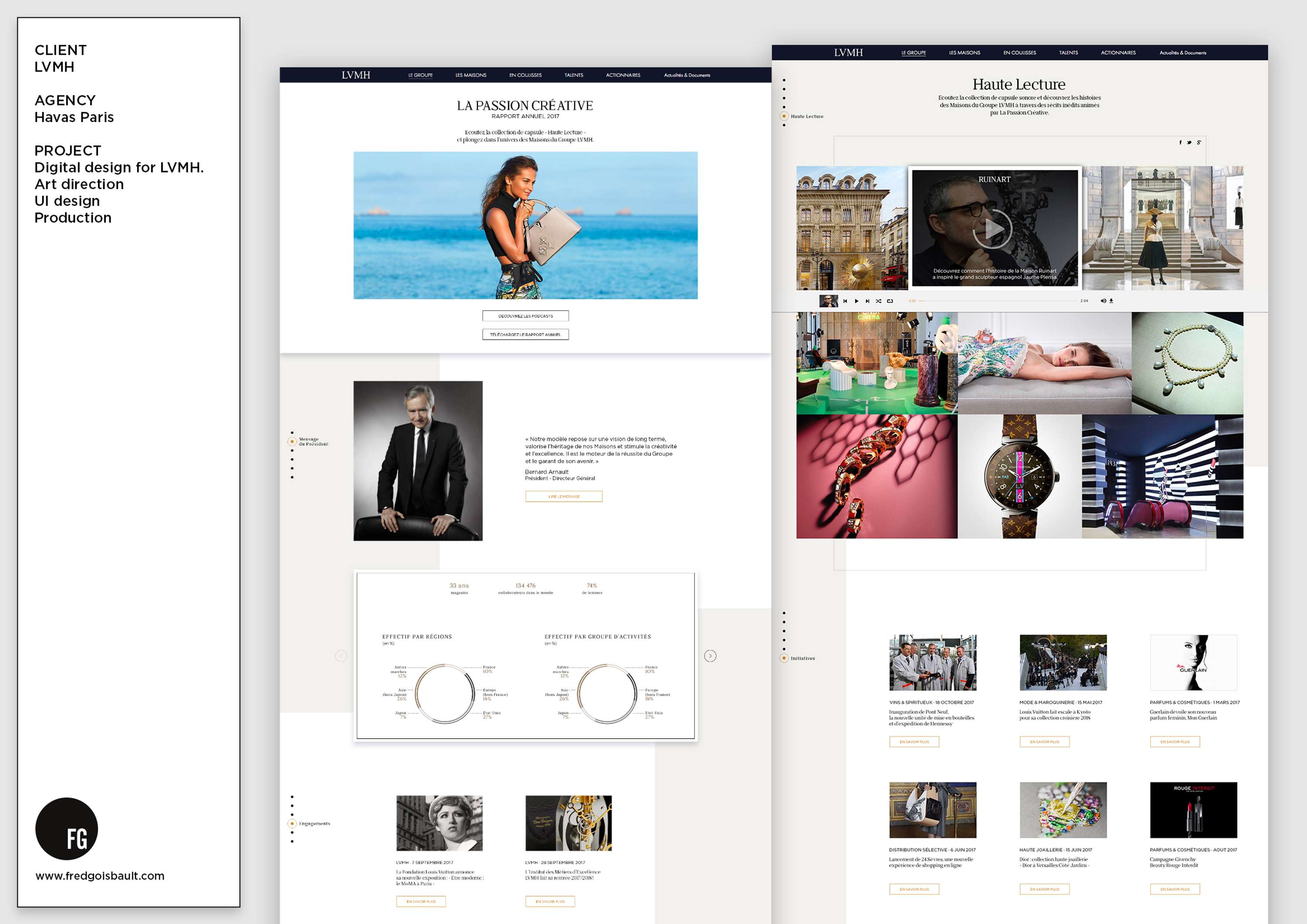1307x924 pixels.
Task: Select the Engagements side navigation dot
Action: click(293, 823)
